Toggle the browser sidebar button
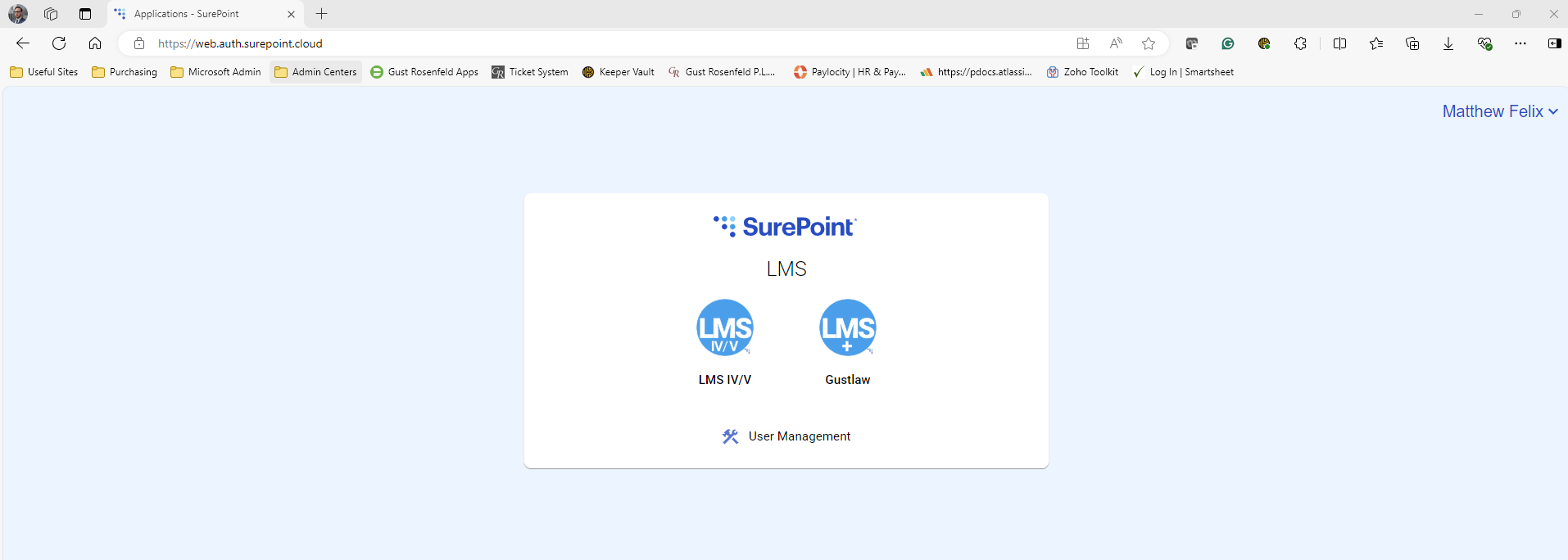Viewport: 1568px width, 560px height. tap(1554, 43)
